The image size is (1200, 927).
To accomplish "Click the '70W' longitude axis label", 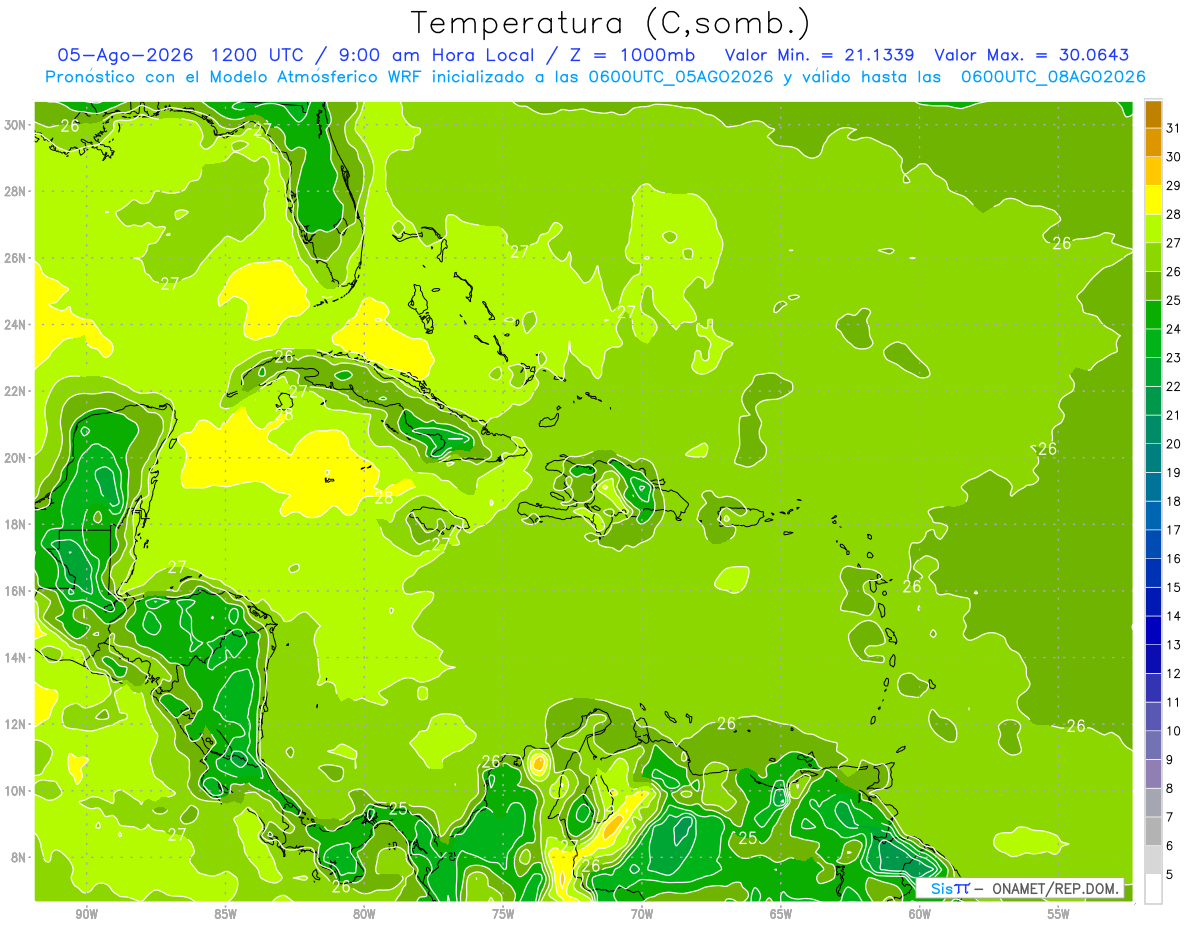I will pos(642,914).
